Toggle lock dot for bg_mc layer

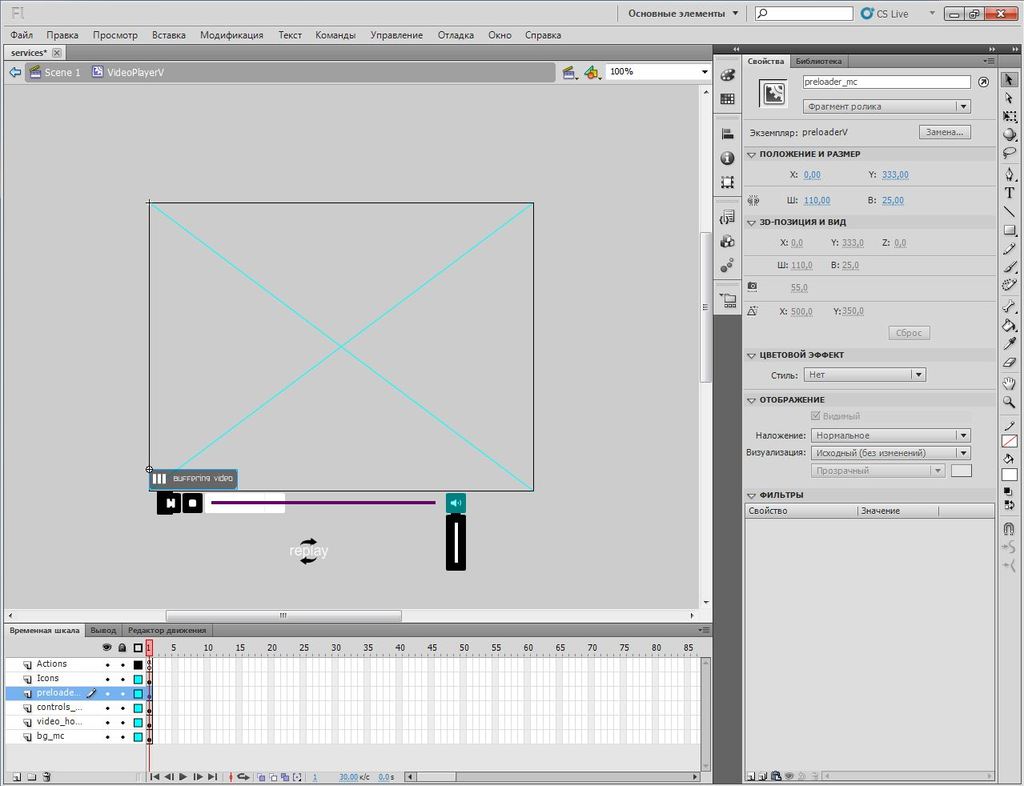(x=122, y=737)
